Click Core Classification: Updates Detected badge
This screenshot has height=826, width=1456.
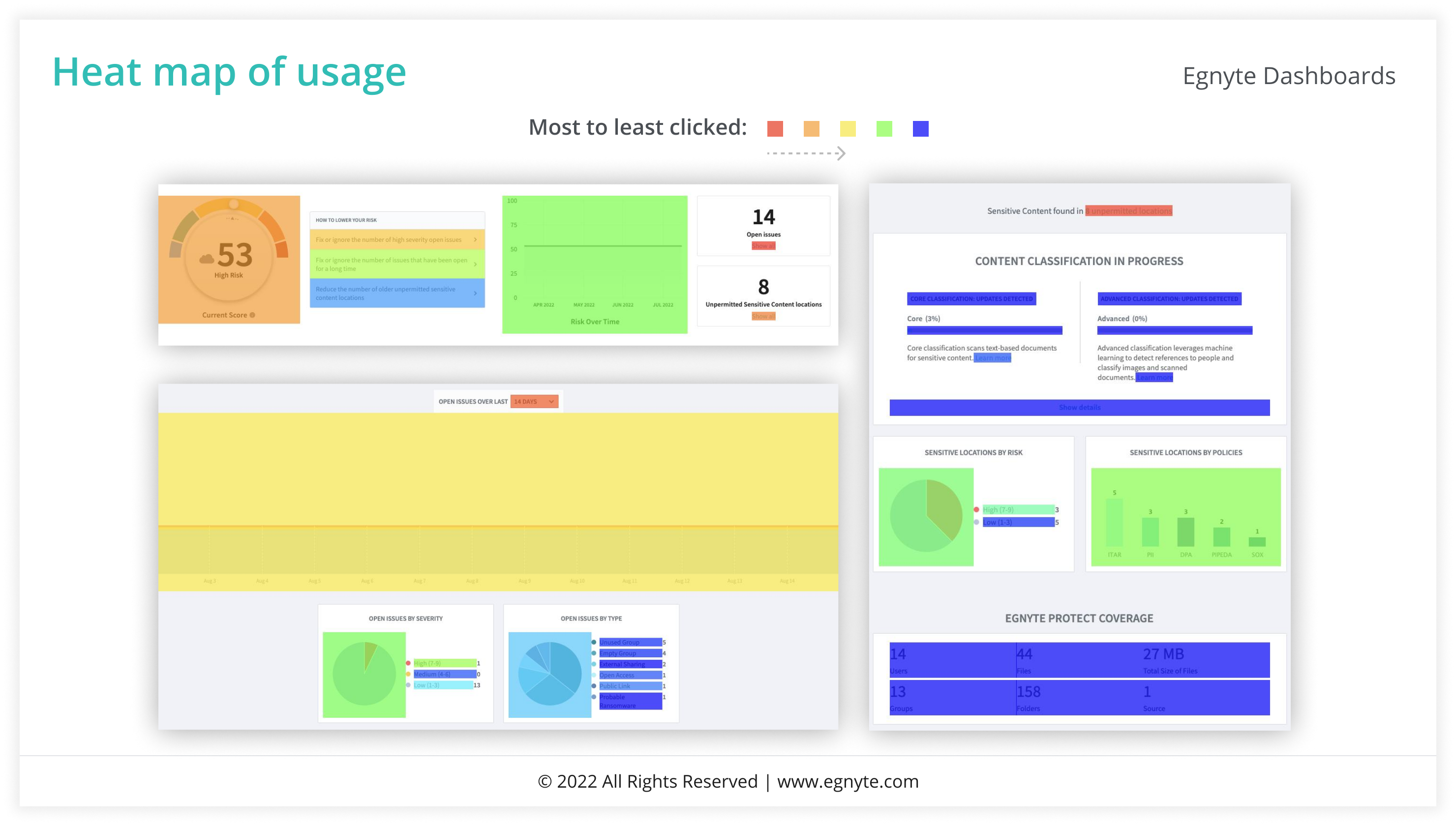(x=971, y=299)
